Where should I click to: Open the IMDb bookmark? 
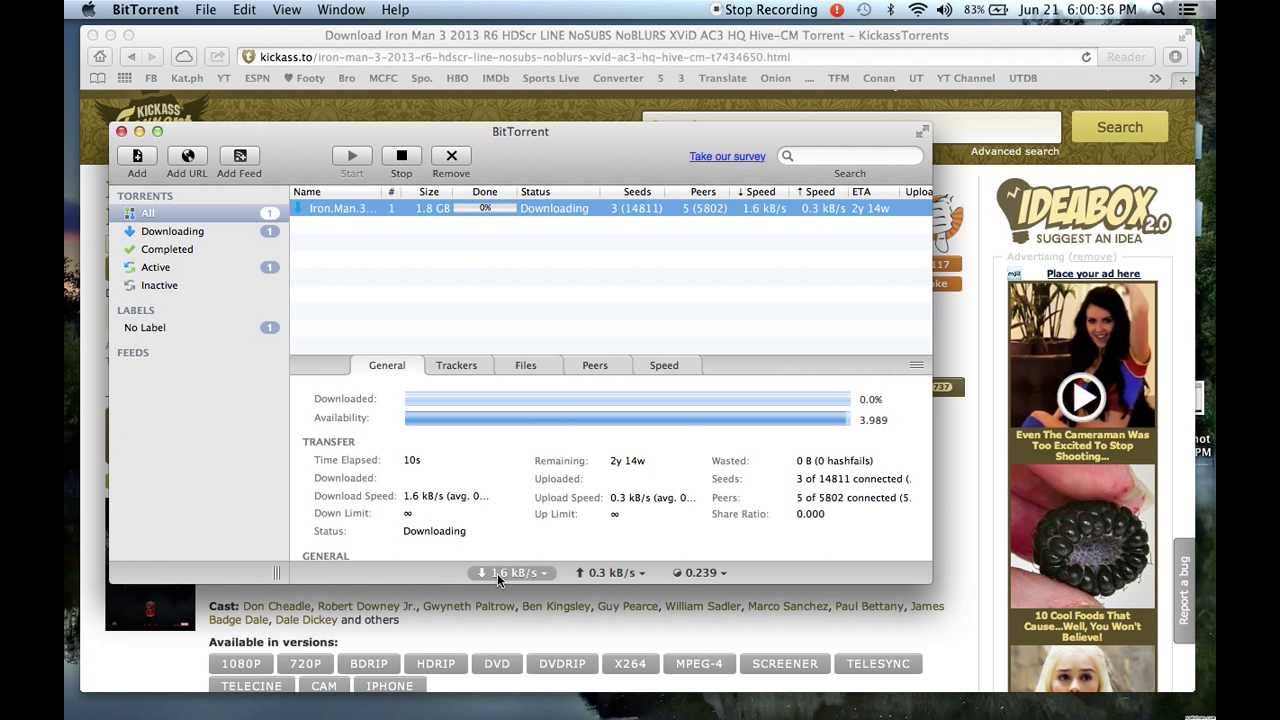[495, 78]
